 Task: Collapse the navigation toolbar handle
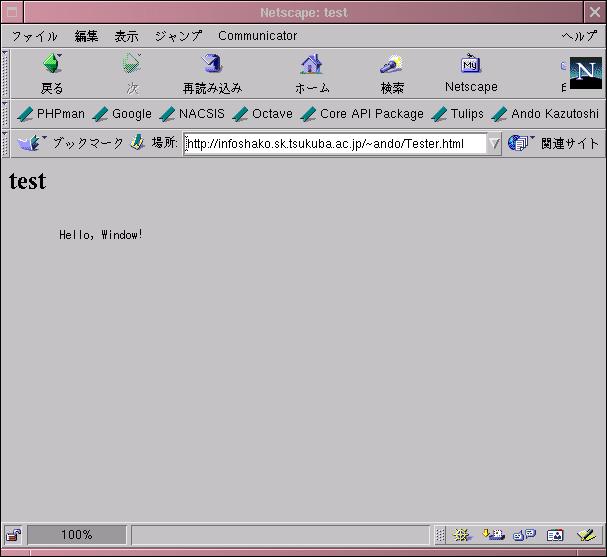pos(5,74)
